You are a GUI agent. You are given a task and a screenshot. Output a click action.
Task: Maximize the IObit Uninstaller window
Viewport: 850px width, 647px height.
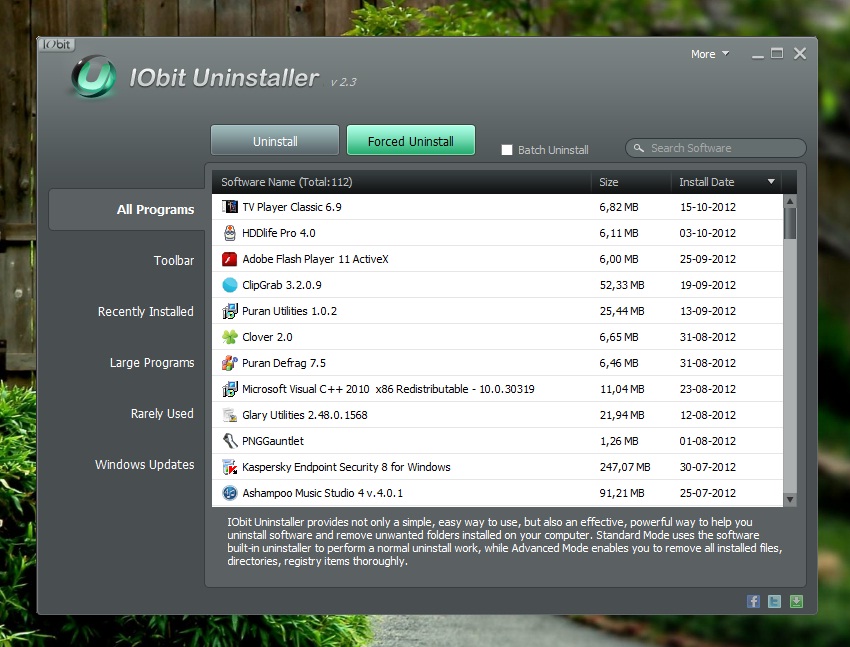[777, 53]
